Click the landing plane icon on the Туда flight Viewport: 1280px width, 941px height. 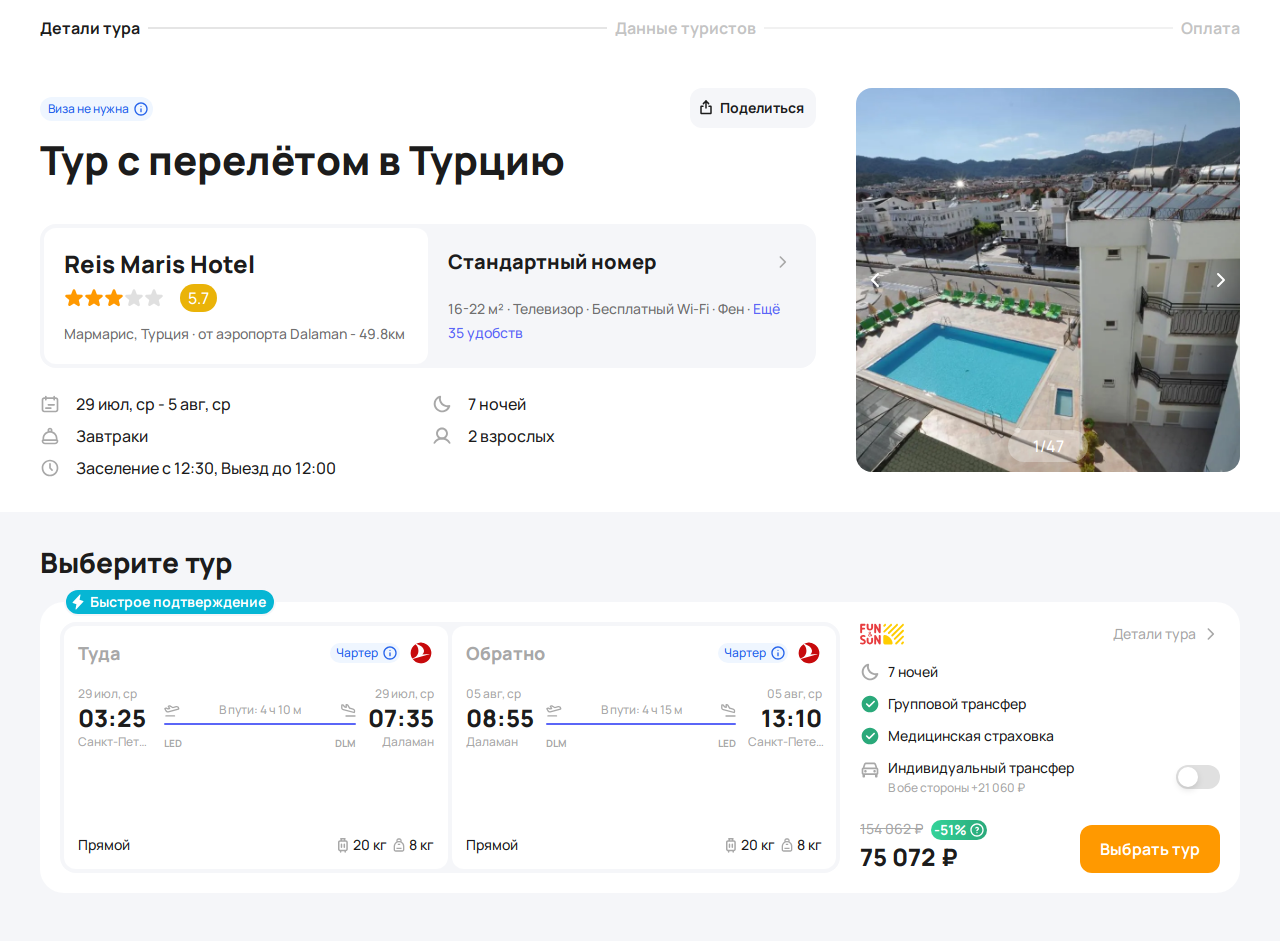[348, 710]
